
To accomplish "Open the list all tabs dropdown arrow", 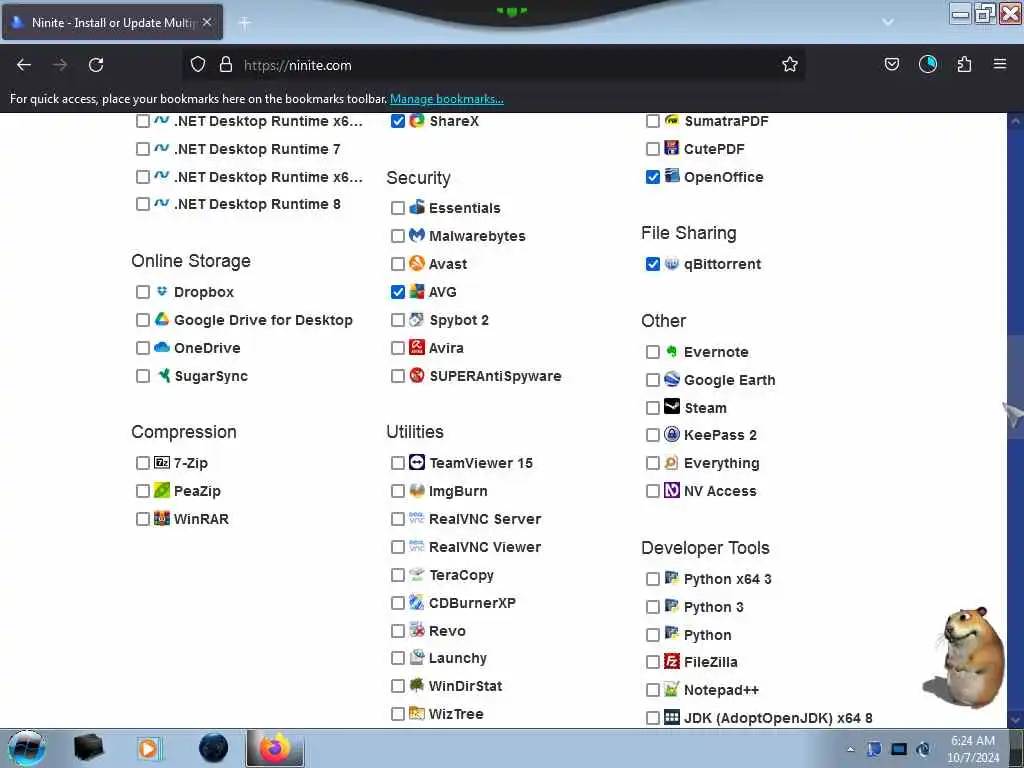I will pyautogui.click(x=888, y=22).
